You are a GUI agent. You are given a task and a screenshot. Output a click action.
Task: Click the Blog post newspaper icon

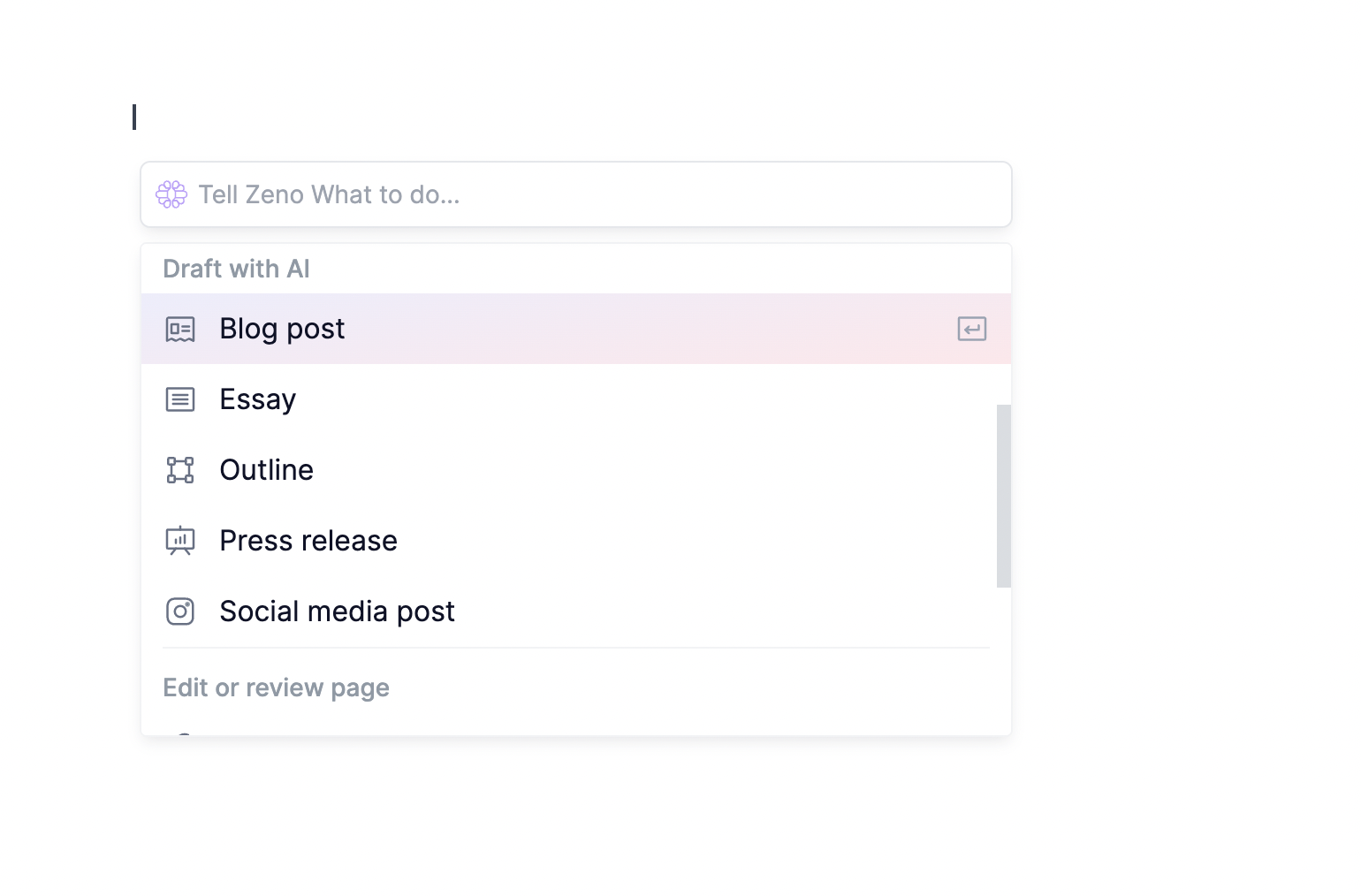(x=180, y=329)
